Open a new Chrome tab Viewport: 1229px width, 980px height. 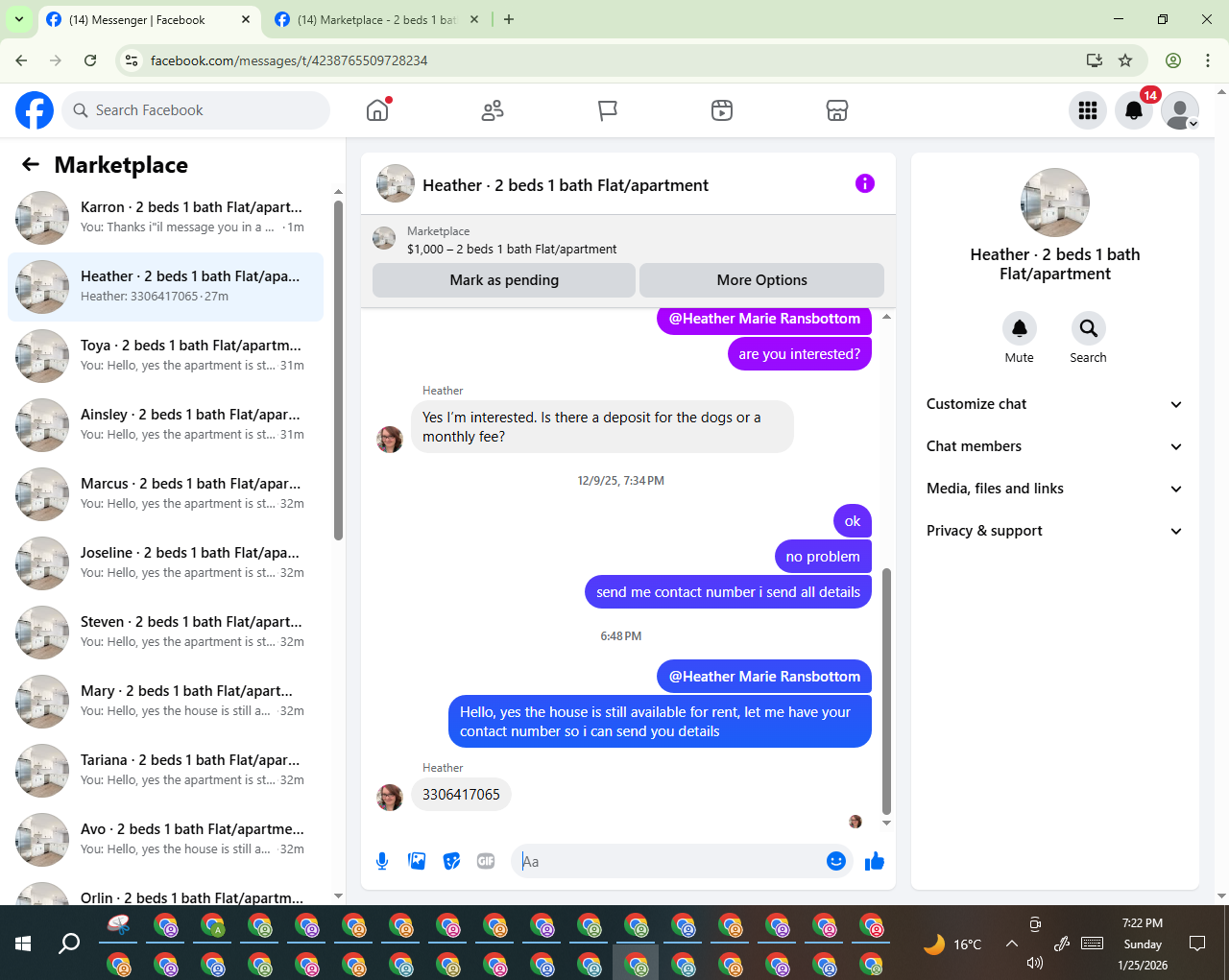click(509, 19)
